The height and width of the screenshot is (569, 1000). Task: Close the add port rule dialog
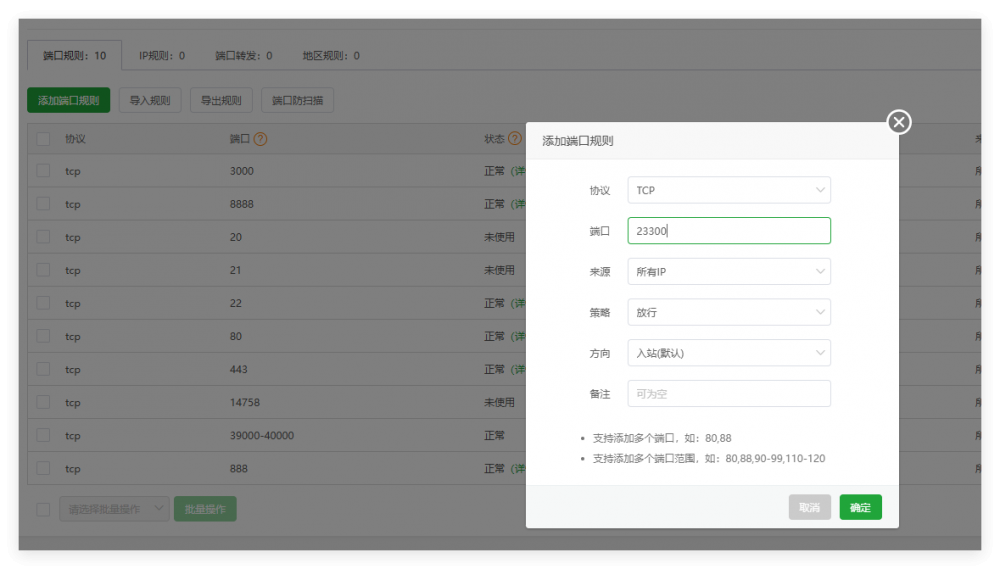[899, 122]
